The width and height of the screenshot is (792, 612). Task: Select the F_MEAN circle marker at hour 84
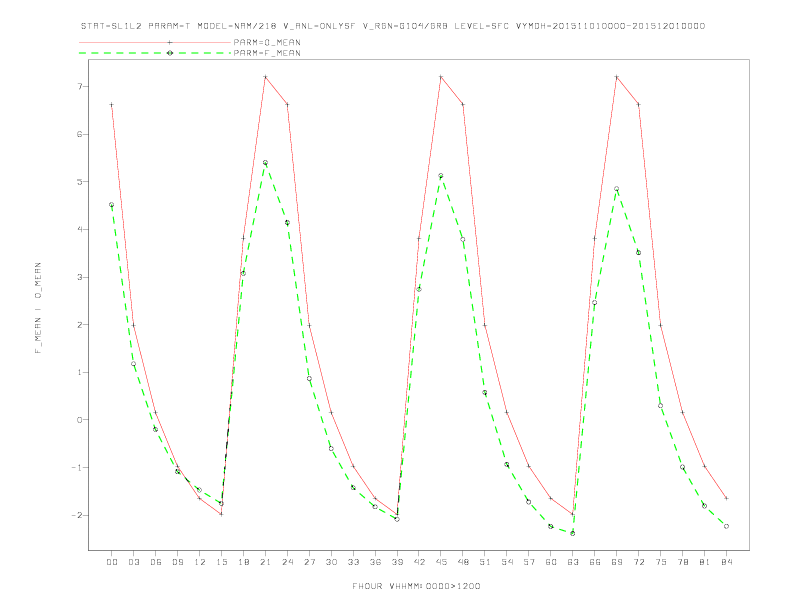click(726, 526)
